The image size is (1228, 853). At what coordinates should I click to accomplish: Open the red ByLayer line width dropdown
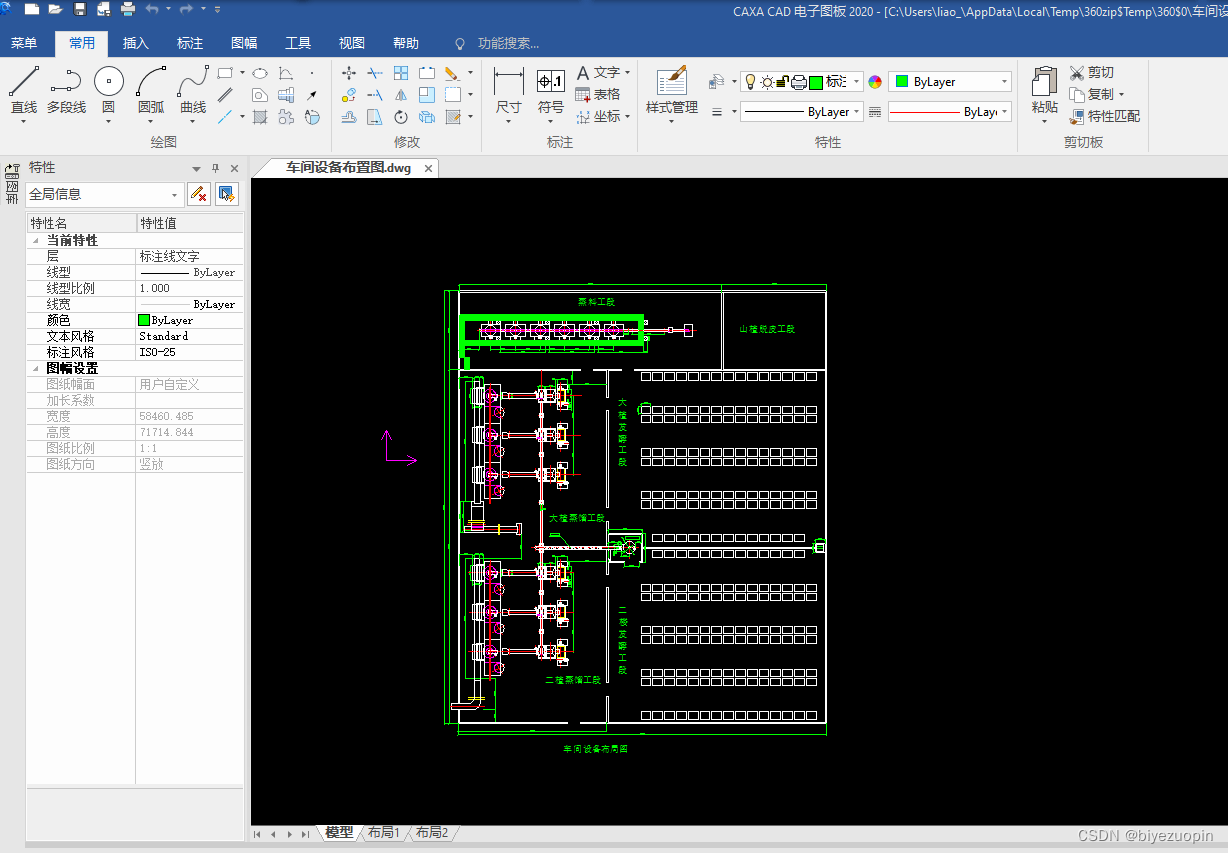[x=949, y=112]
